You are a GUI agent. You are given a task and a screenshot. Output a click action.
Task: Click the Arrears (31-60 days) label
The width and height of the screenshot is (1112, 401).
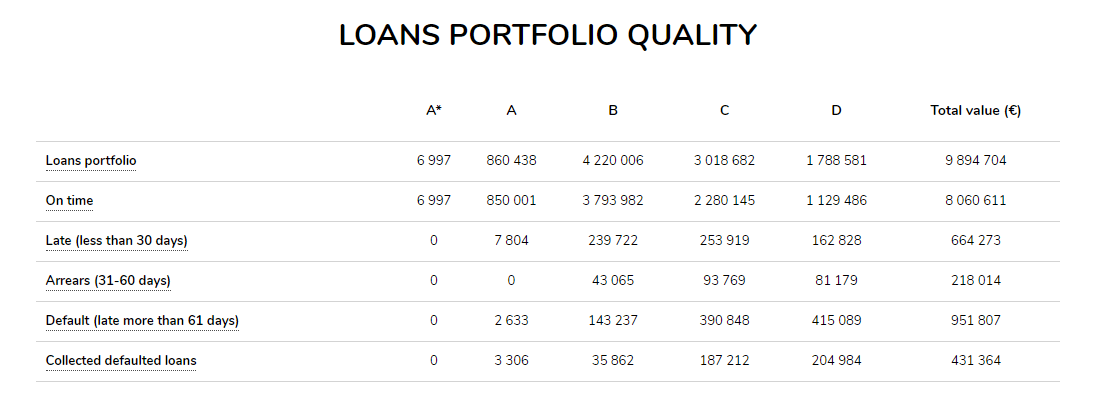point(108,281)
